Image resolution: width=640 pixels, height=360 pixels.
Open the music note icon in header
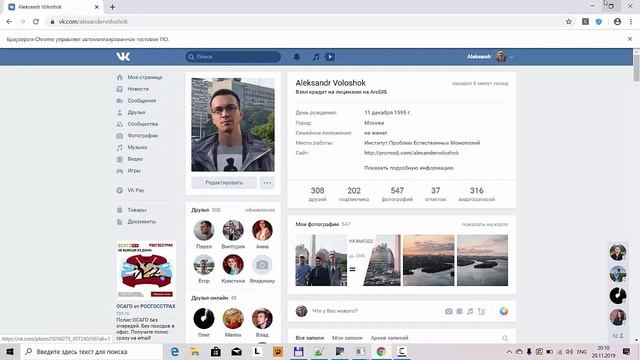coord(316,57)
